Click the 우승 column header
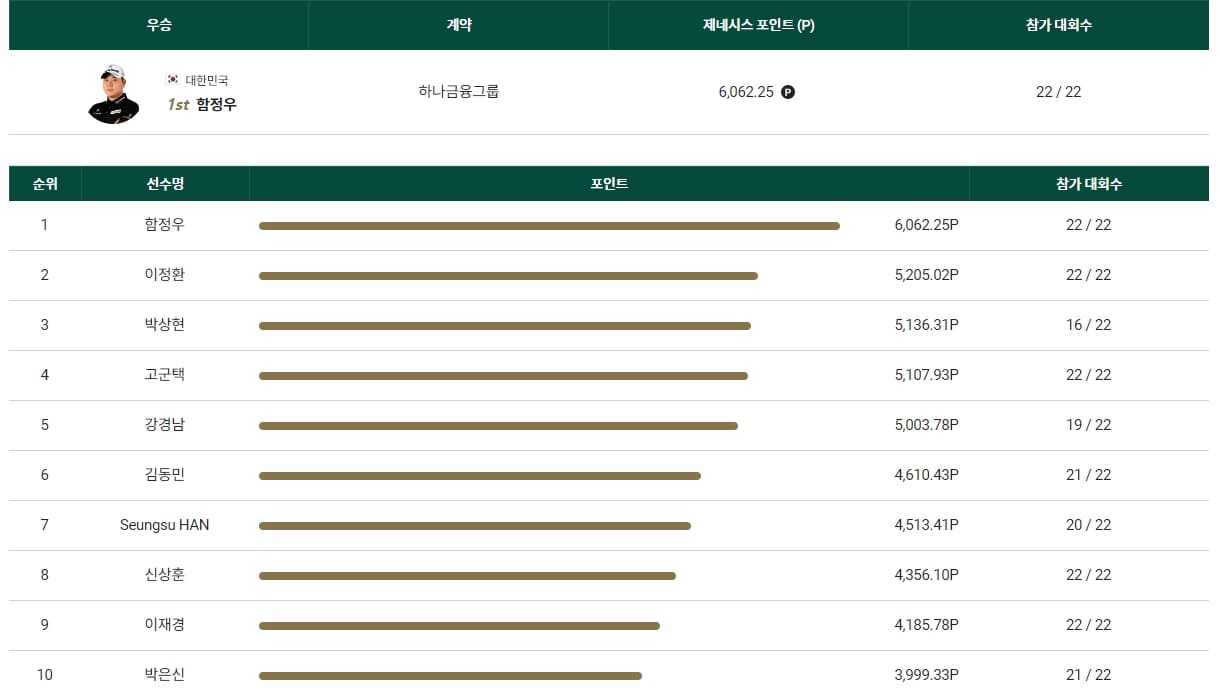This screenshot has height=698, width=1220. click(x=158, y=25)
